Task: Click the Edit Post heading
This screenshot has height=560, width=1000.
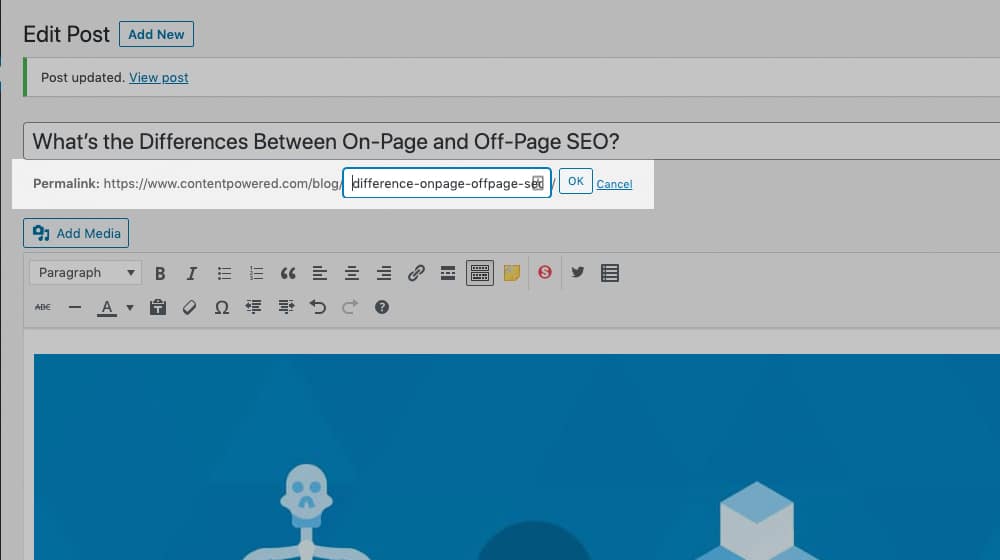Action: point(66,34)
